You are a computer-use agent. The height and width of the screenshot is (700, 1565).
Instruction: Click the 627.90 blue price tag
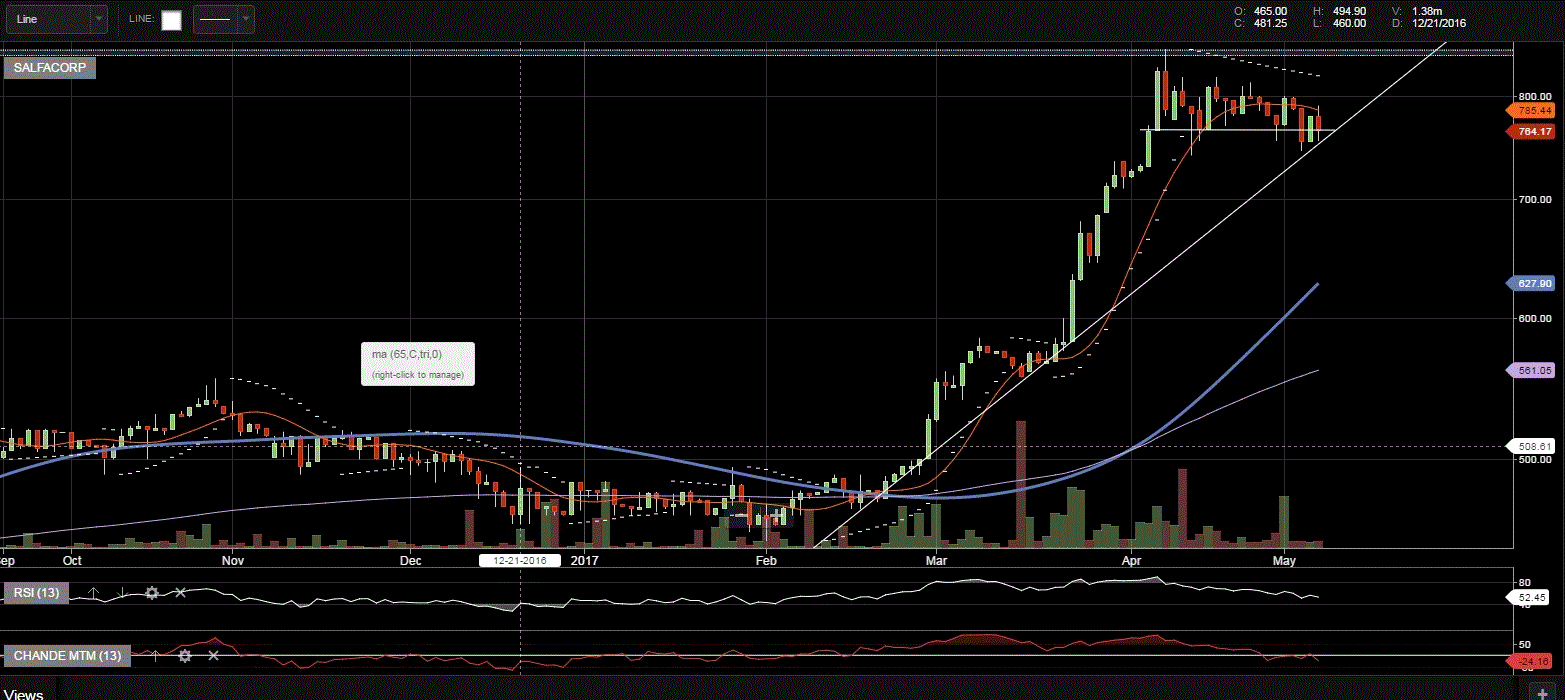point(1532,284)
